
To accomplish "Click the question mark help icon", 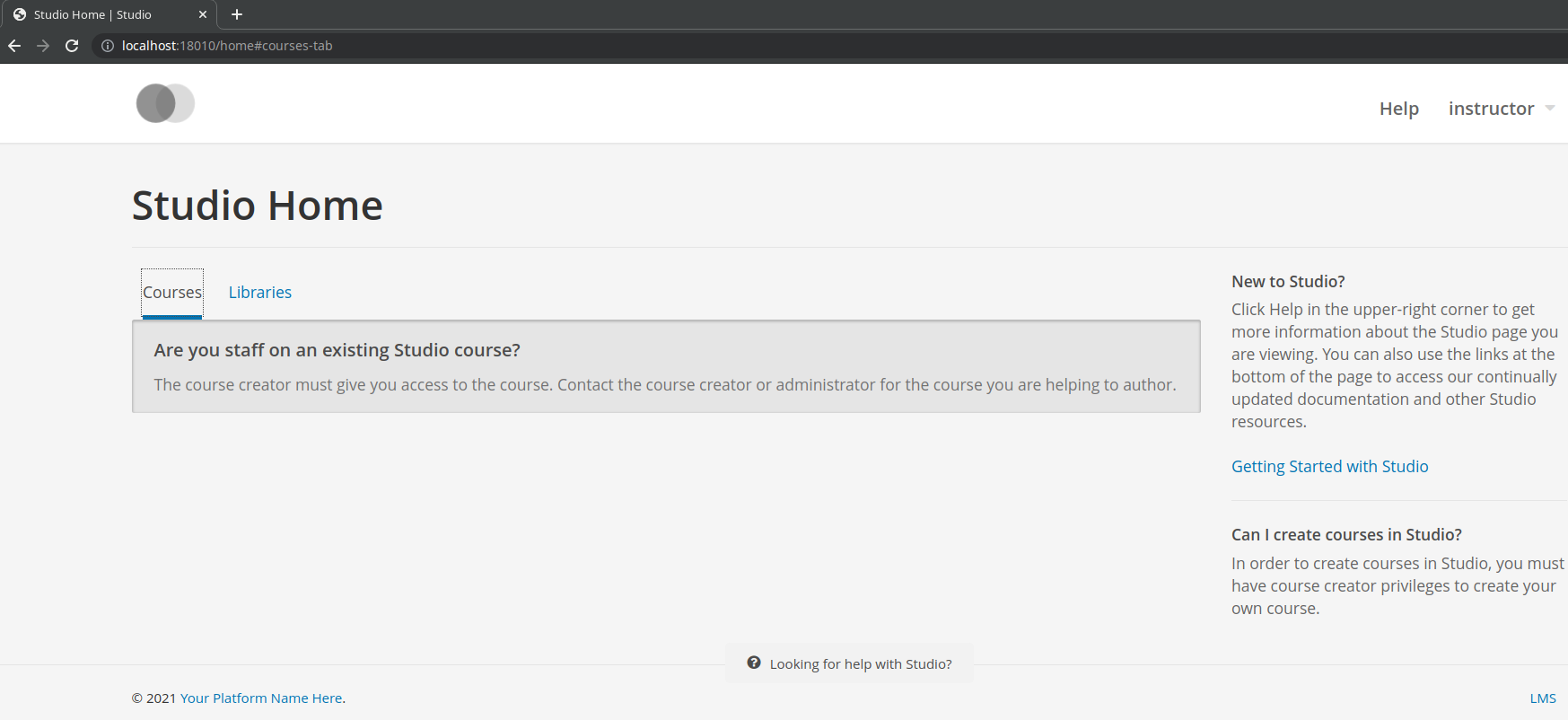I will pos(754,663).
